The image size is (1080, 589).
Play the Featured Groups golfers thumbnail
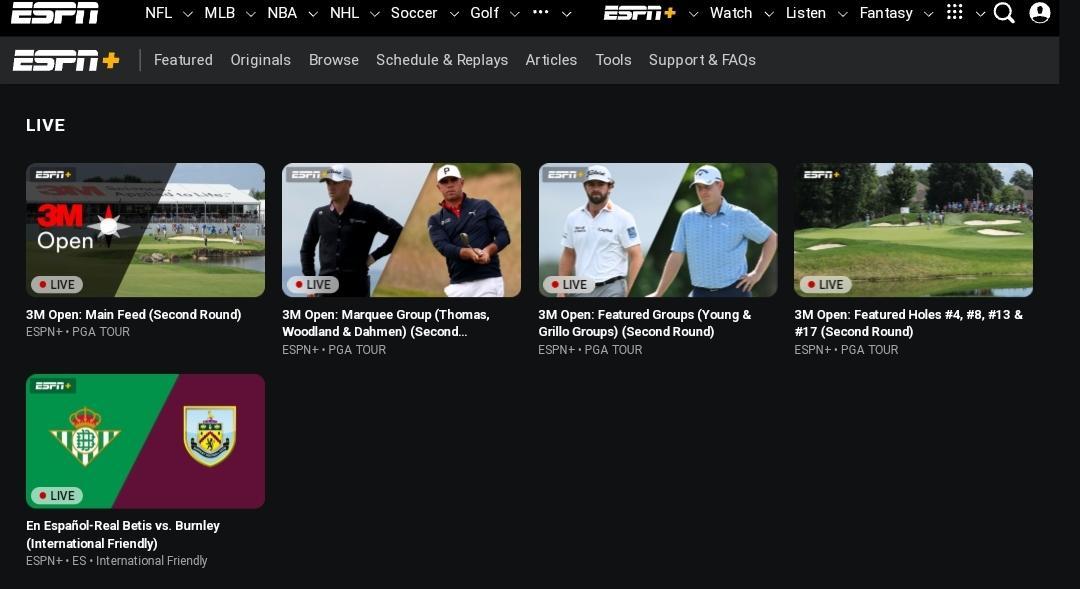[658, 230]
